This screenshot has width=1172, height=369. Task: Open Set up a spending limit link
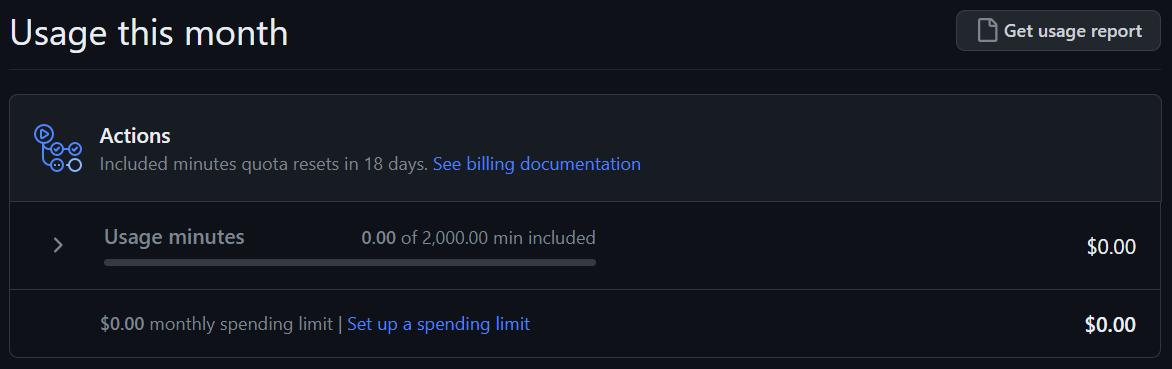pos(439,324)
